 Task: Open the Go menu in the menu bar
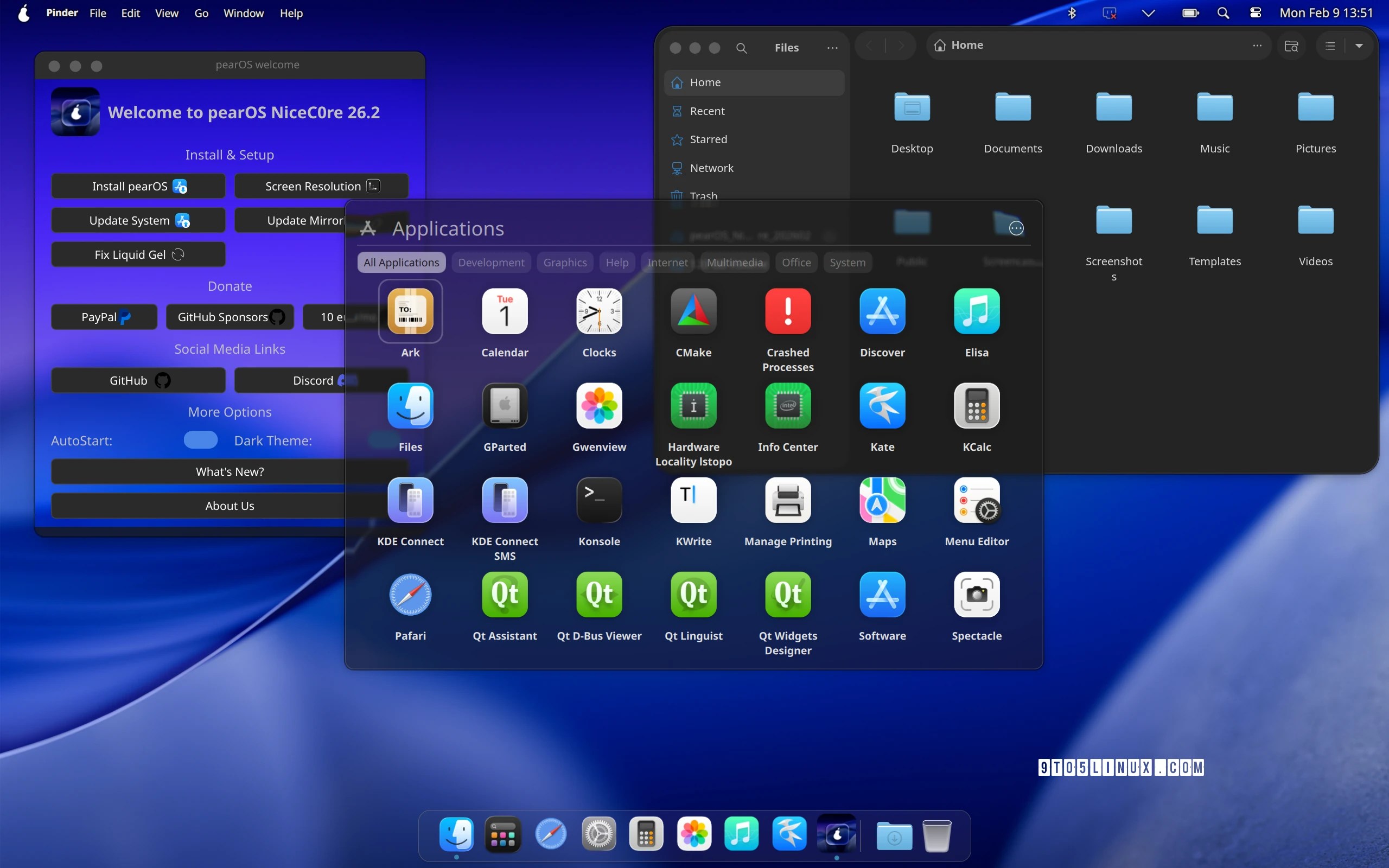(201, 12)
